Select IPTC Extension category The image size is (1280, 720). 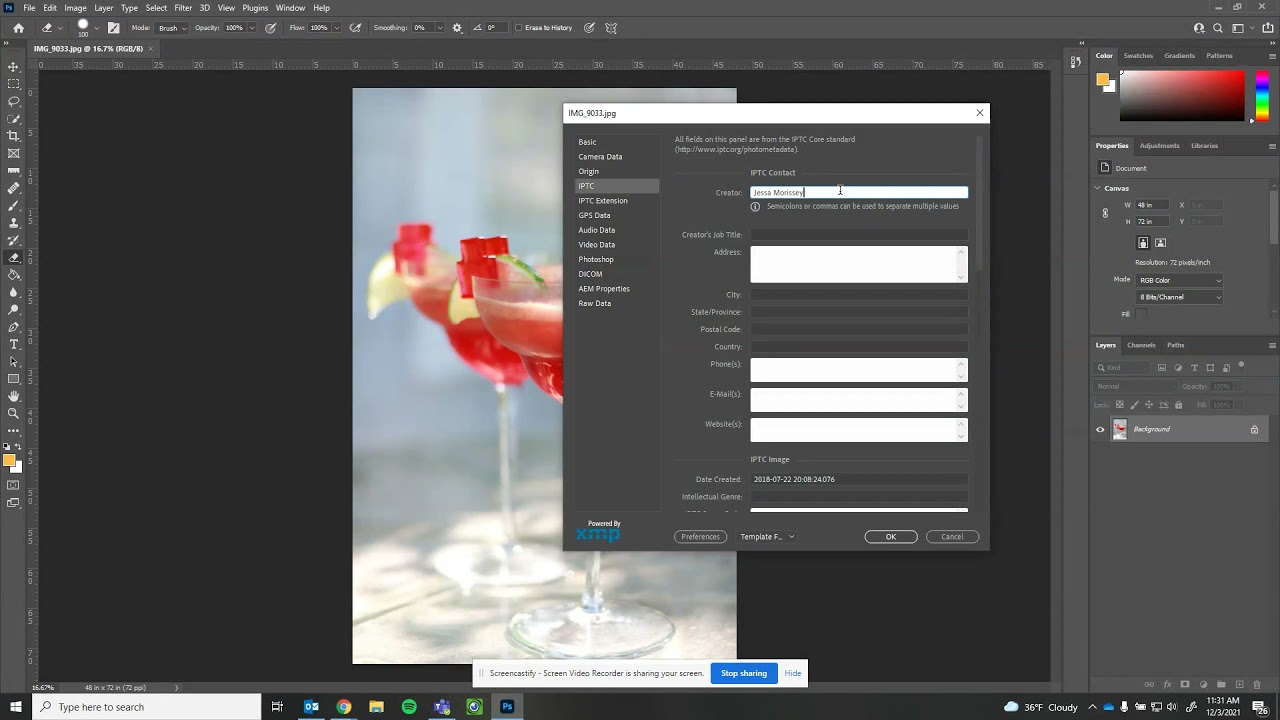pos(603,201)
